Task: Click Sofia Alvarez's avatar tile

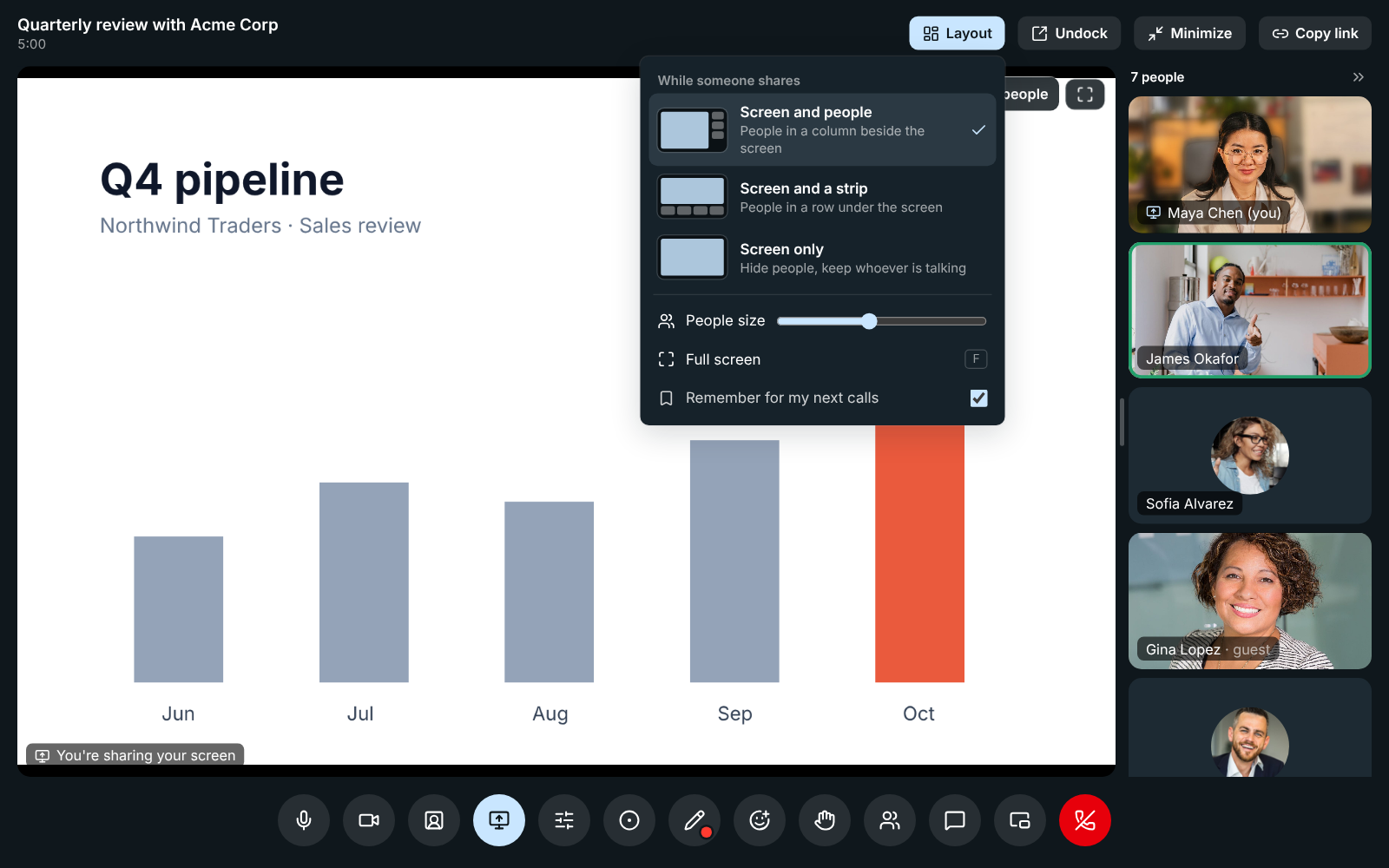Action: click(1250, 456)
